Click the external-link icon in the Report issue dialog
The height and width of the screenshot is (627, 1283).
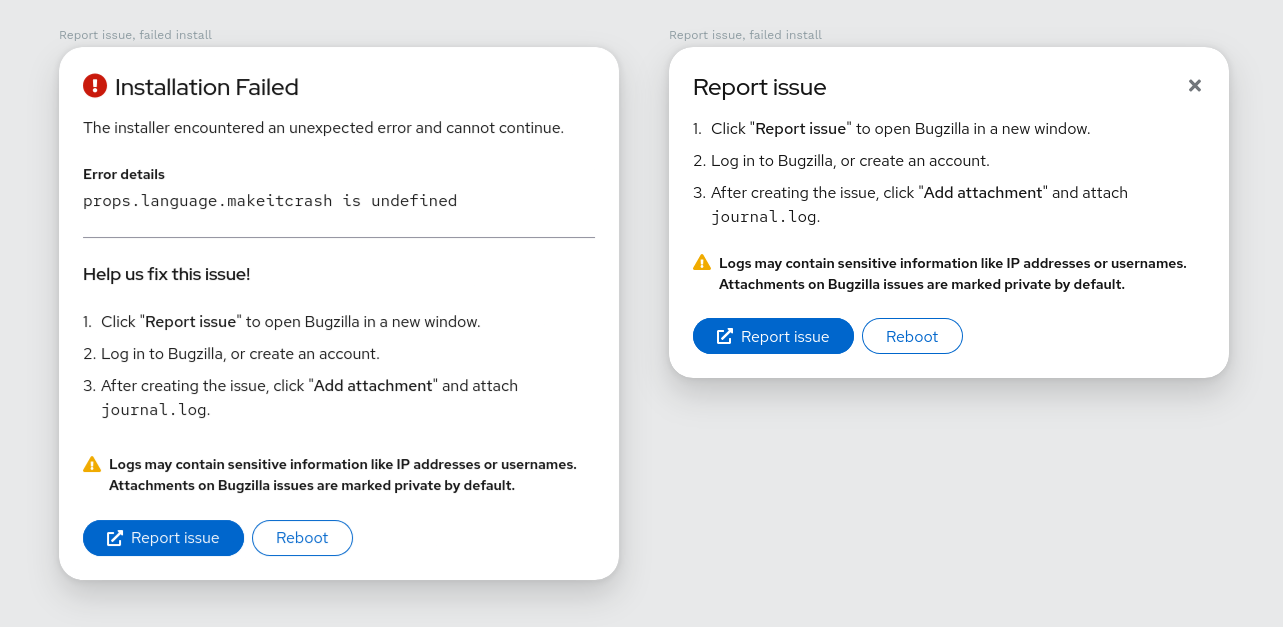tap(725, 337)
